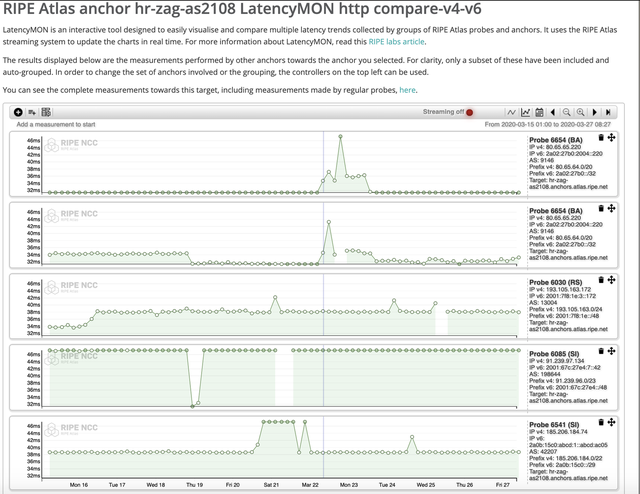Click the add group icon in toolbar
Screen dimensions: 640x494
[x=32, y=112]
